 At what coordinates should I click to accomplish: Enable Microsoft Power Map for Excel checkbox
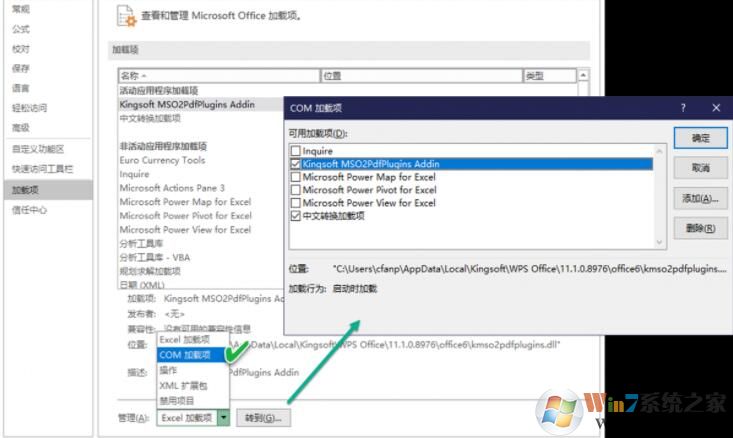click(x=295, y=177)
